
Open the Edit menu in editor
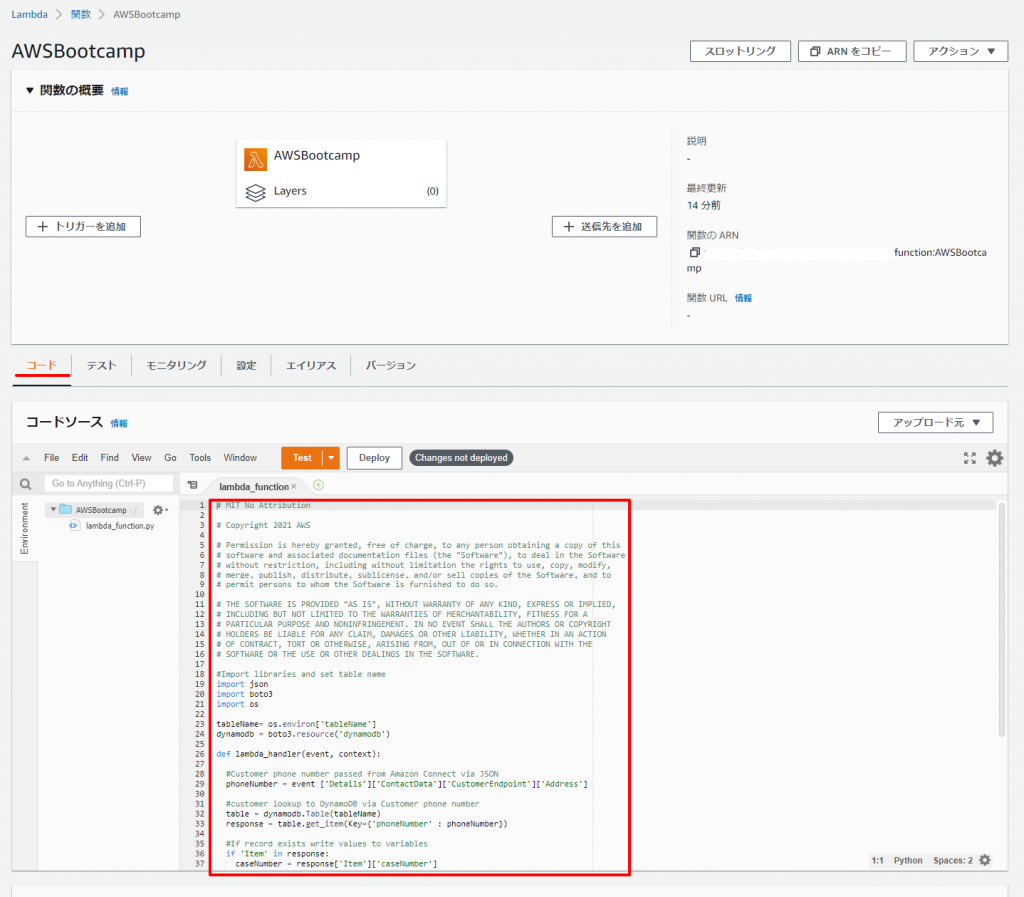pyautogui.click(x=80, y=458)
